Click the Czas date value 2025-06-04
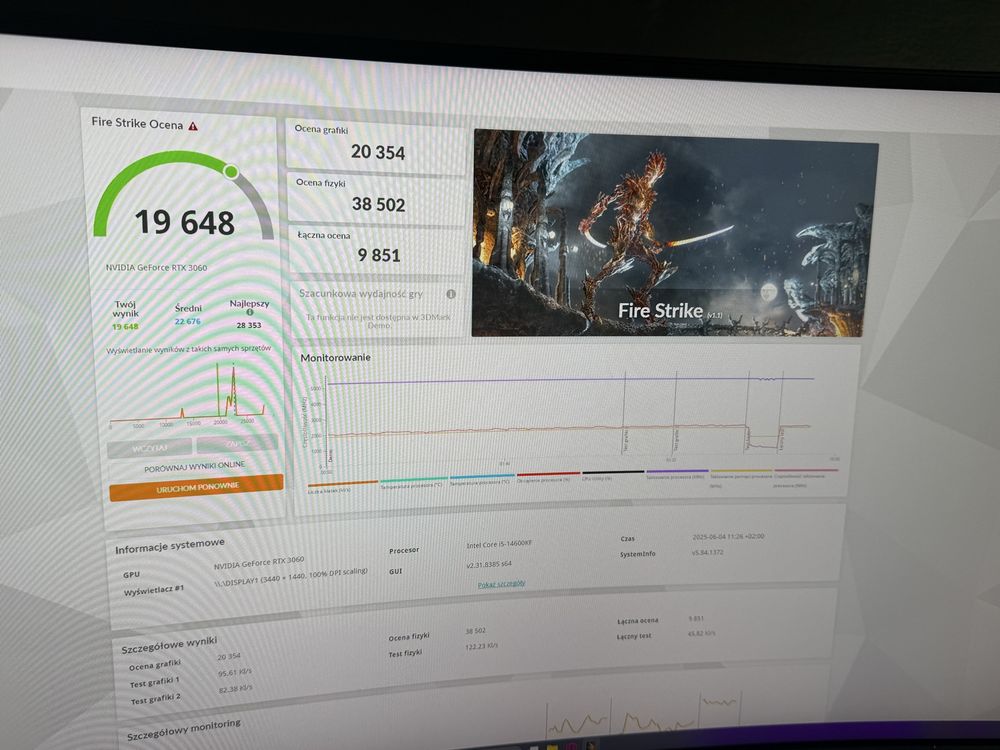 [728, 537]
